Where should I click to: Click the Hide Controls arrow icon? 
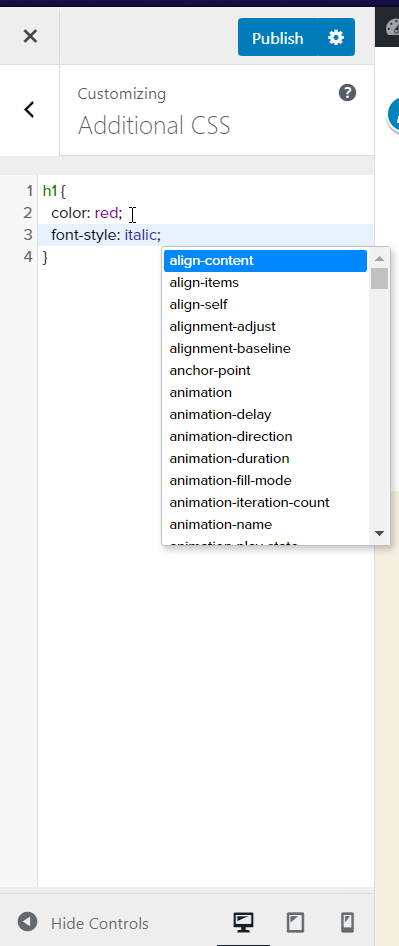coord(27,922)
